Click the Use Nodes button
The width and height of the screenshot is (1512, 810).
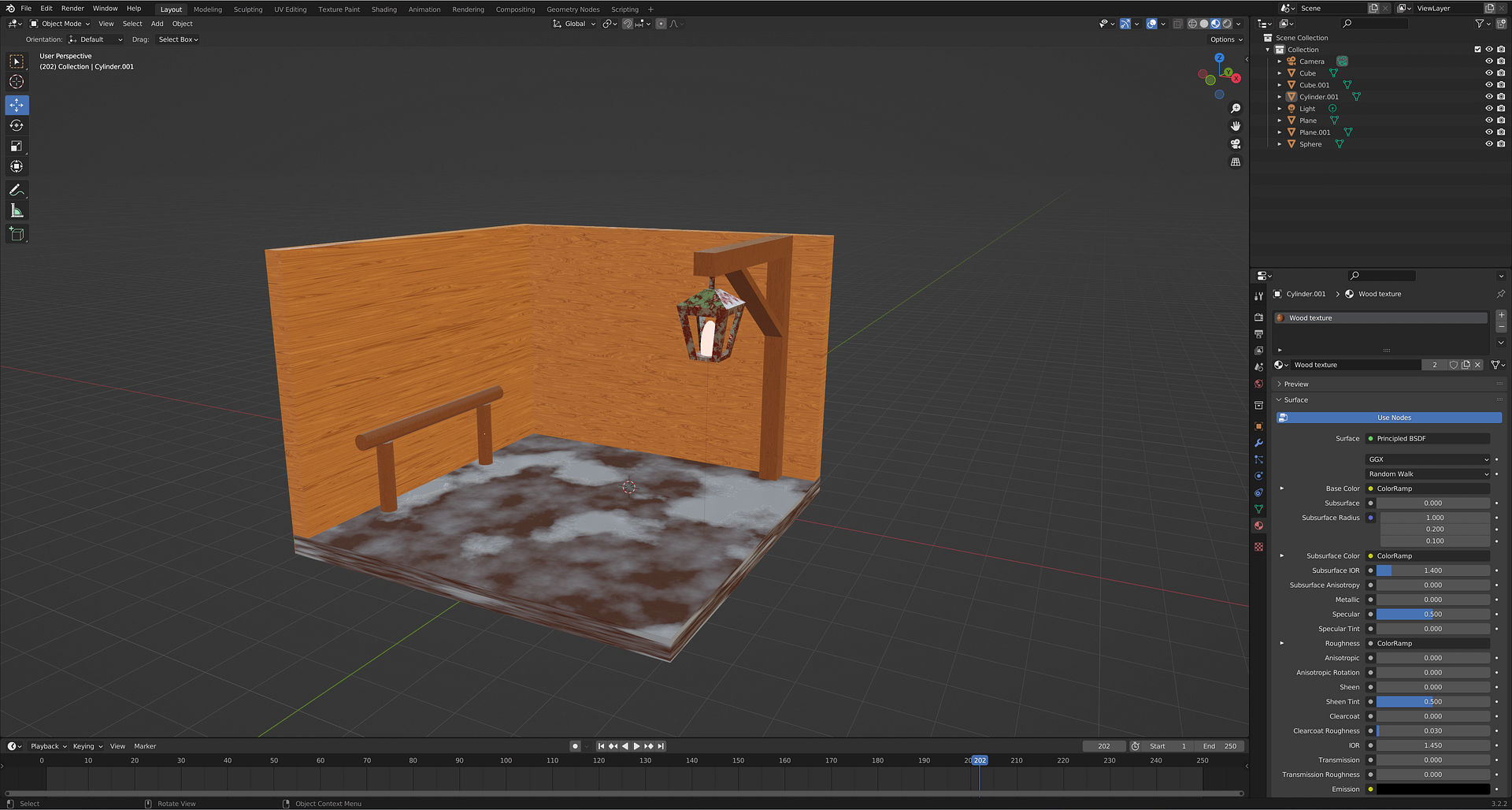[x=1393, y=418]
